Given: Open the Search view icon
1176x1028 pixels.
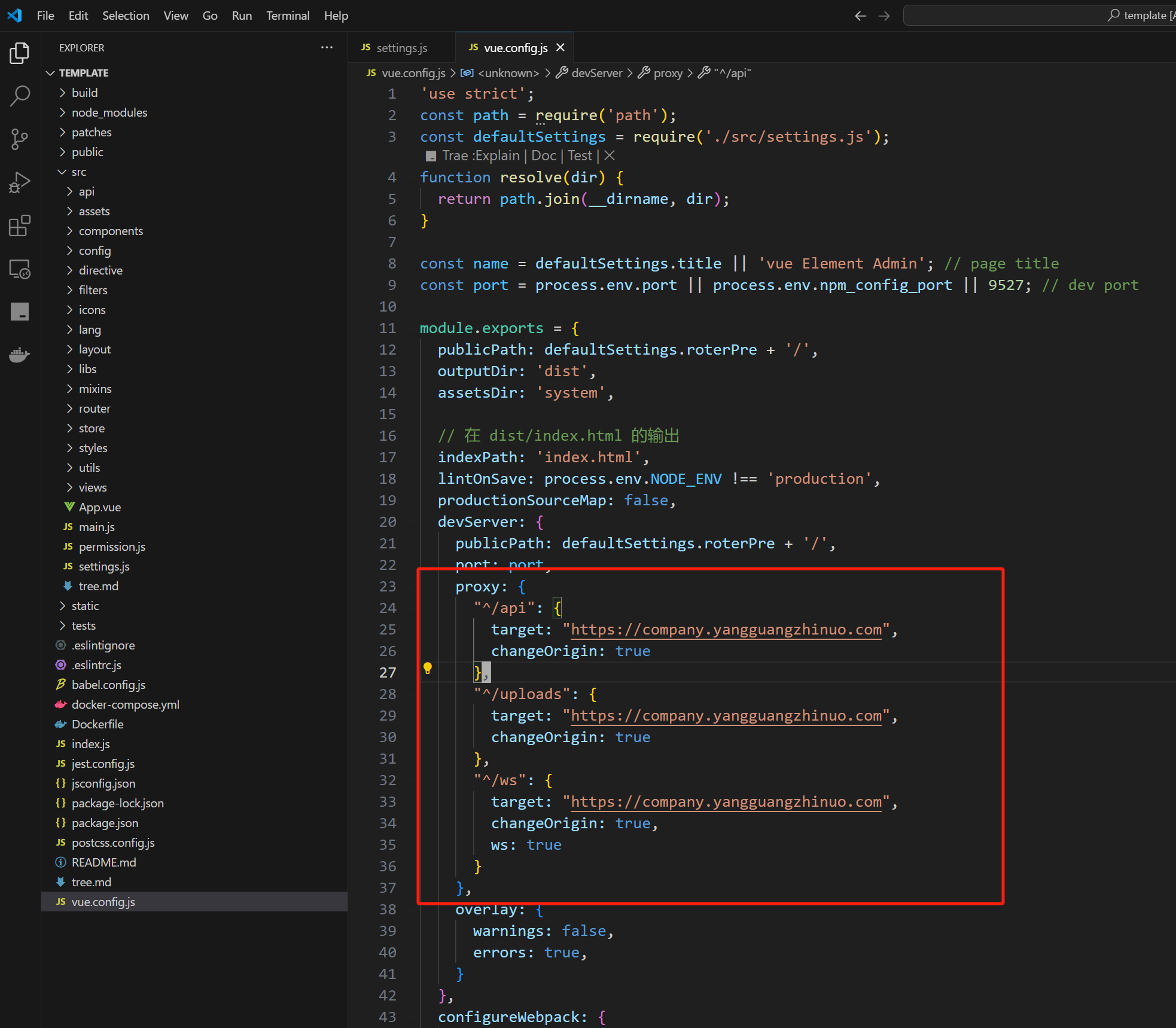Looking at the screenshot, I should coord(19,96).
